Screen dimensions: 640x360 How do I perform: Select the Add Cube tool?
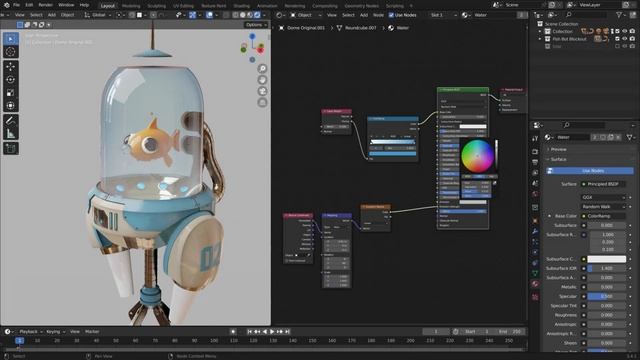[11, 148]
